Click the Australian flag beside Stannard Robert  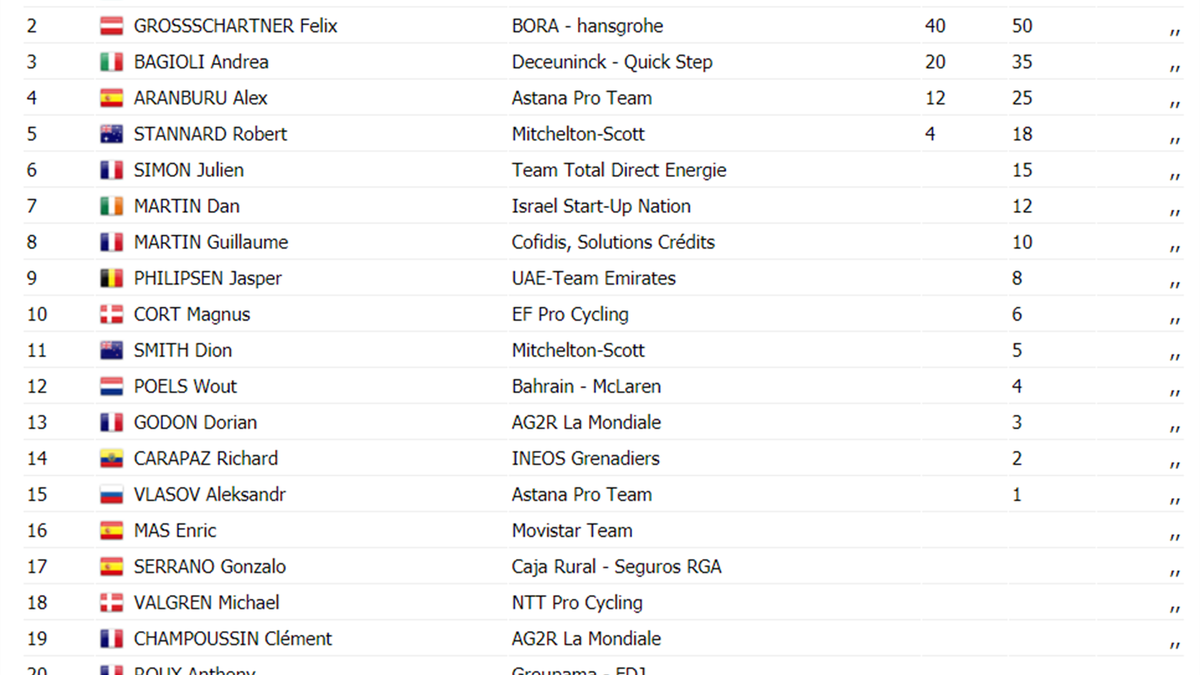pyautogui.click(x=111, y=135)
